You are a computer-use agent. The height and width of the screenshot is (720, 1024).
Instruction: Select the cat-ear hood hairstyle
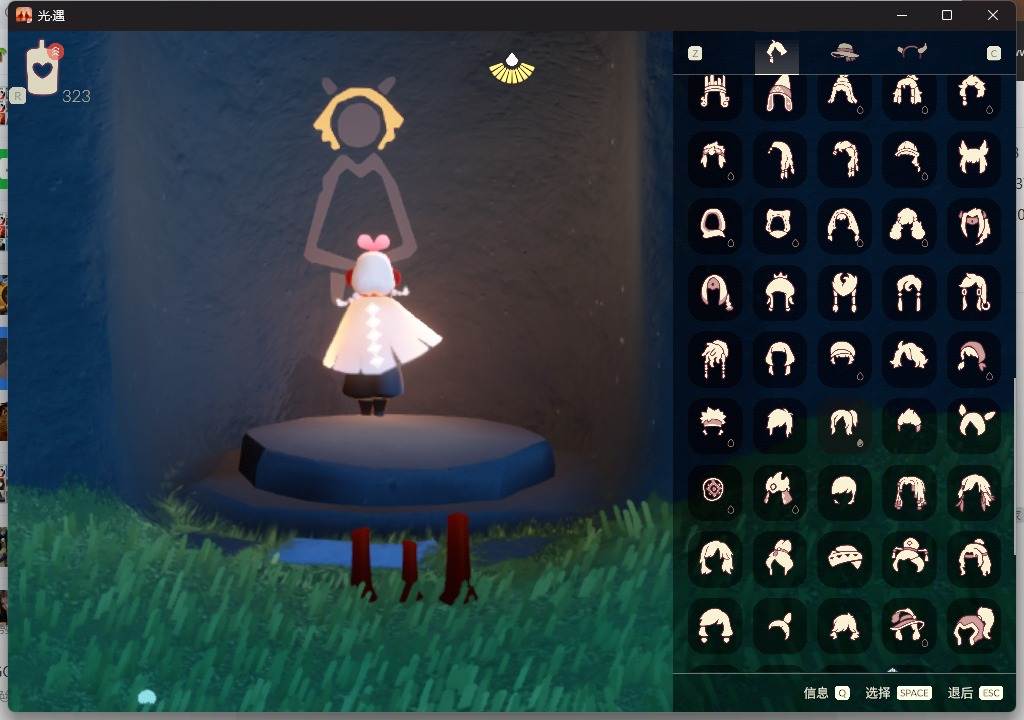pos(779,225)
